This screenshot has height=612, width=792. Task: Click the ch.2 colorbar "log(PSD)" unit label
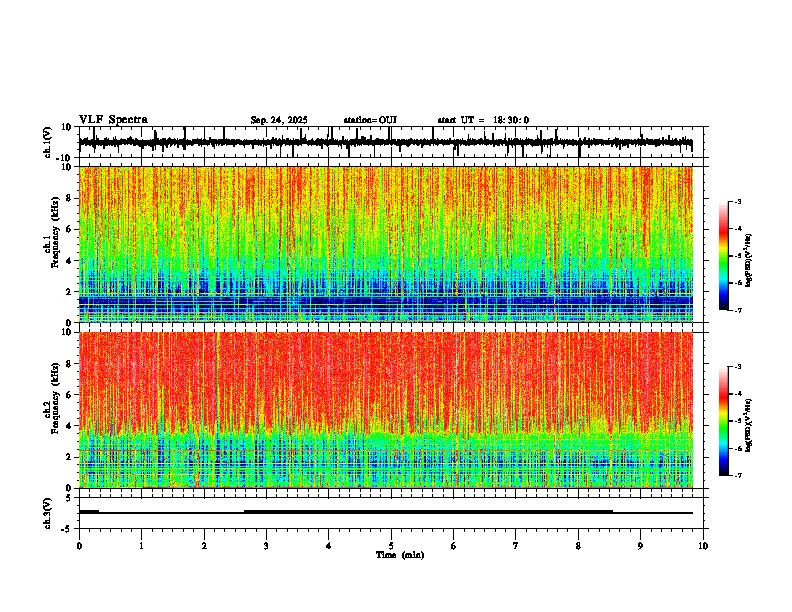(749, 425)
